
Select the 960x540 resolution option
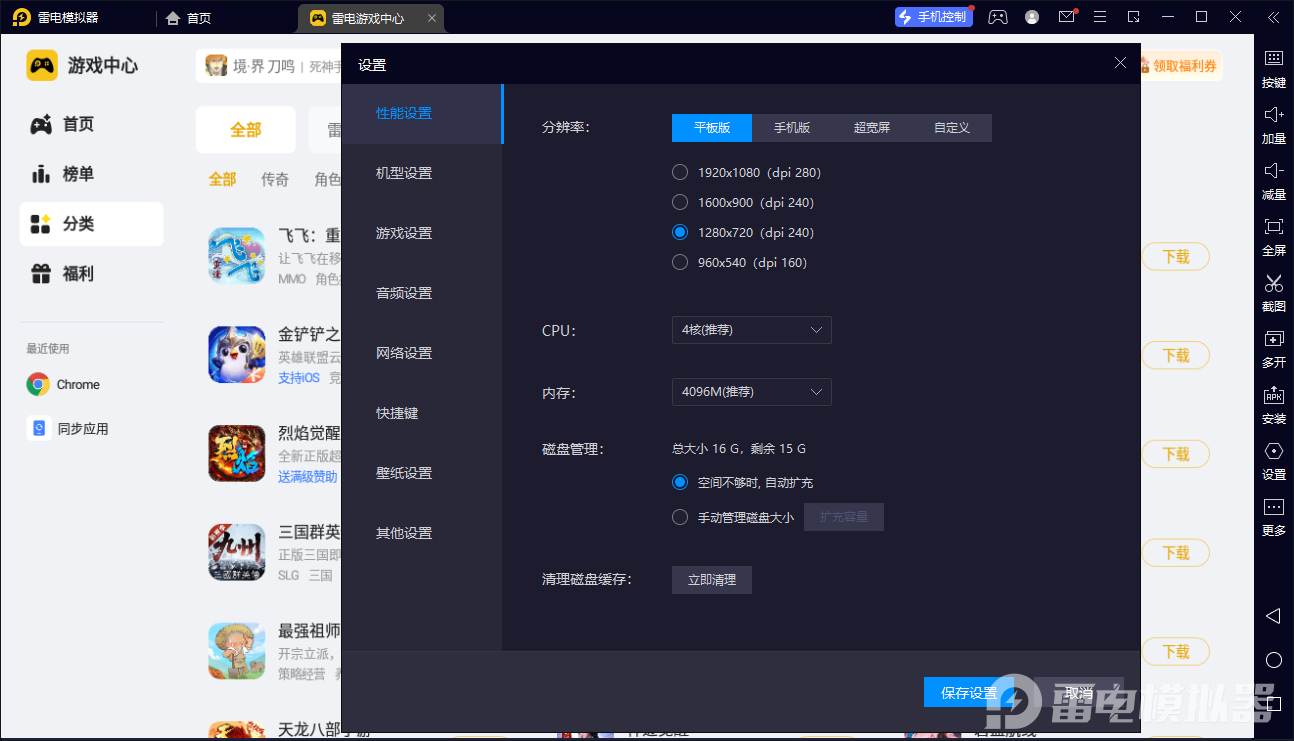pyautogui.click(x=680, y=262)
